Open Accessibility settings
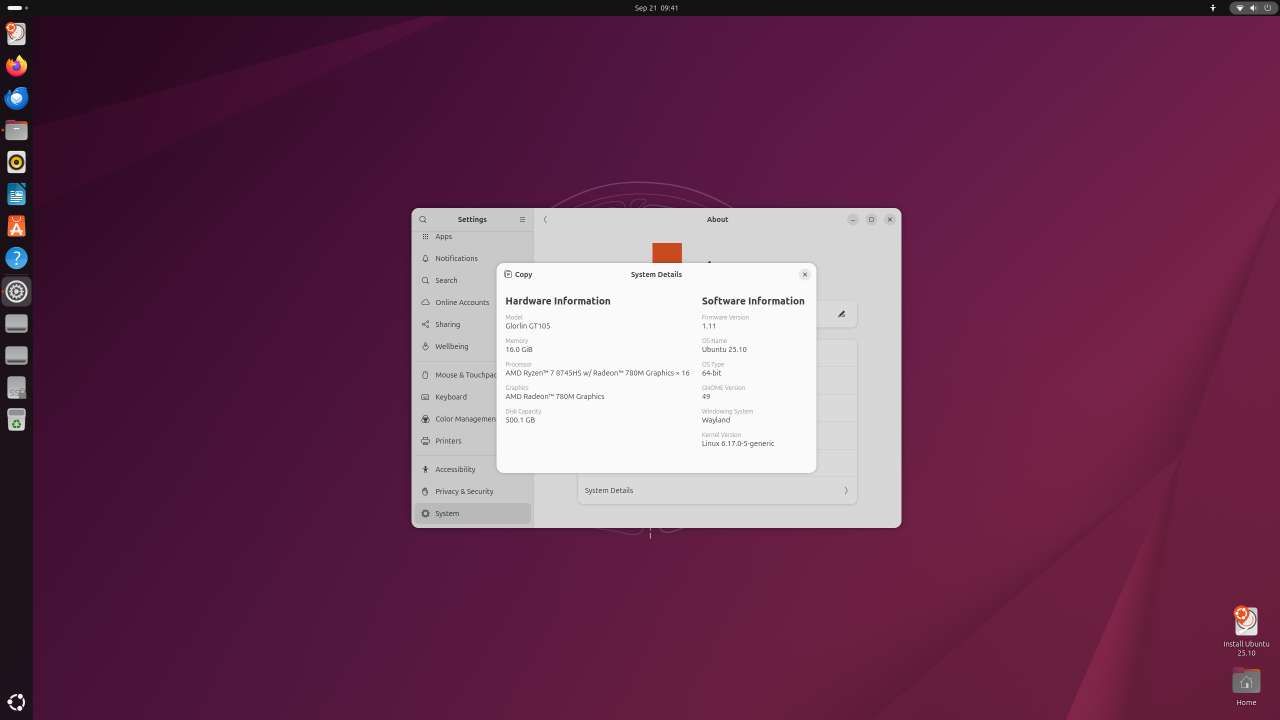 (473, 469)
